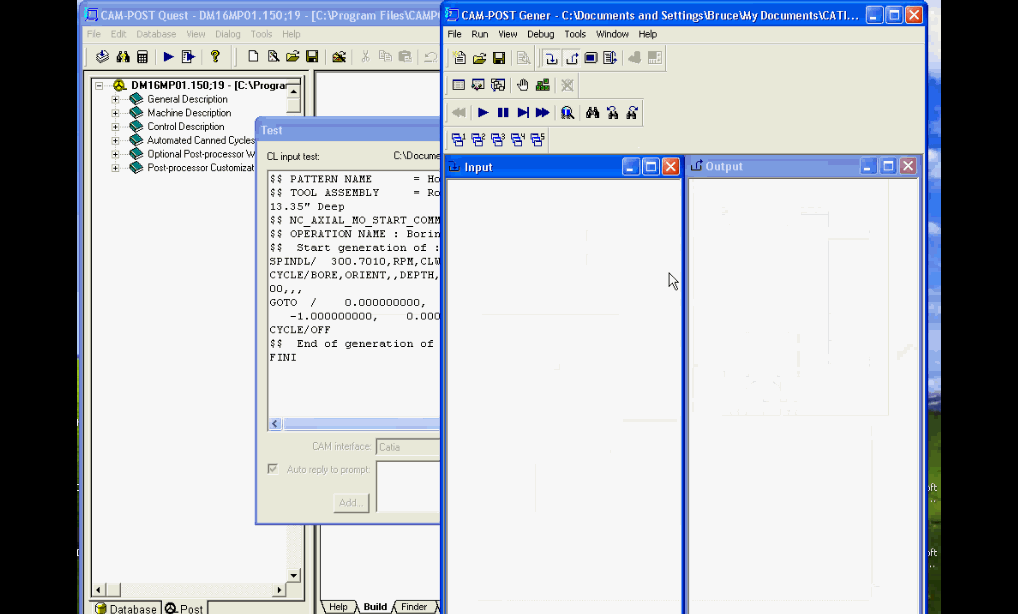
Task: Expand Machine Description tree node
Action: point(115,113)
